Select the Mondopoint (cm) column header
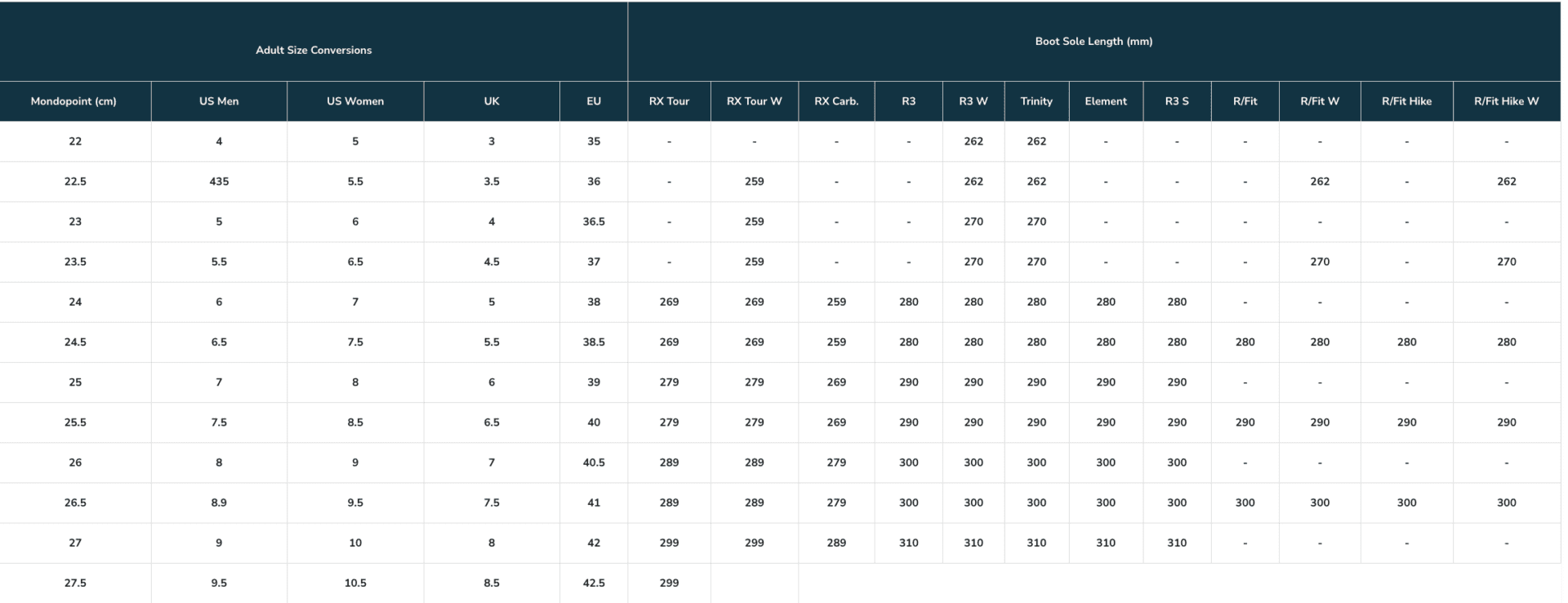This screenshot has height=603, width=1568. coord(73,101)
